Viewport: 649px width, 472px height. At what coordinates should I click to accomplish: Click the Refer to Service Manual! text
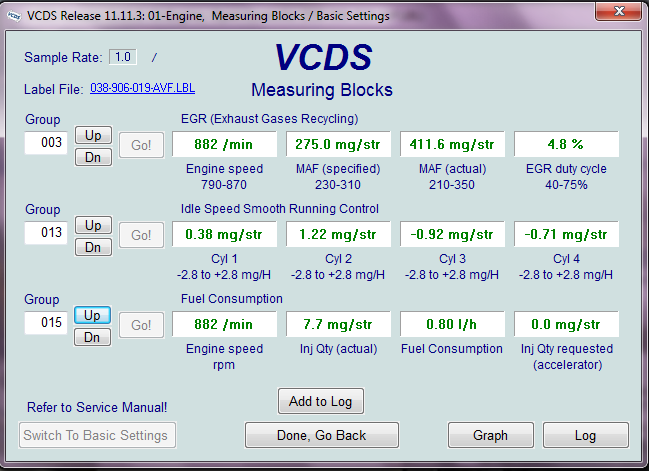(97, 407)
